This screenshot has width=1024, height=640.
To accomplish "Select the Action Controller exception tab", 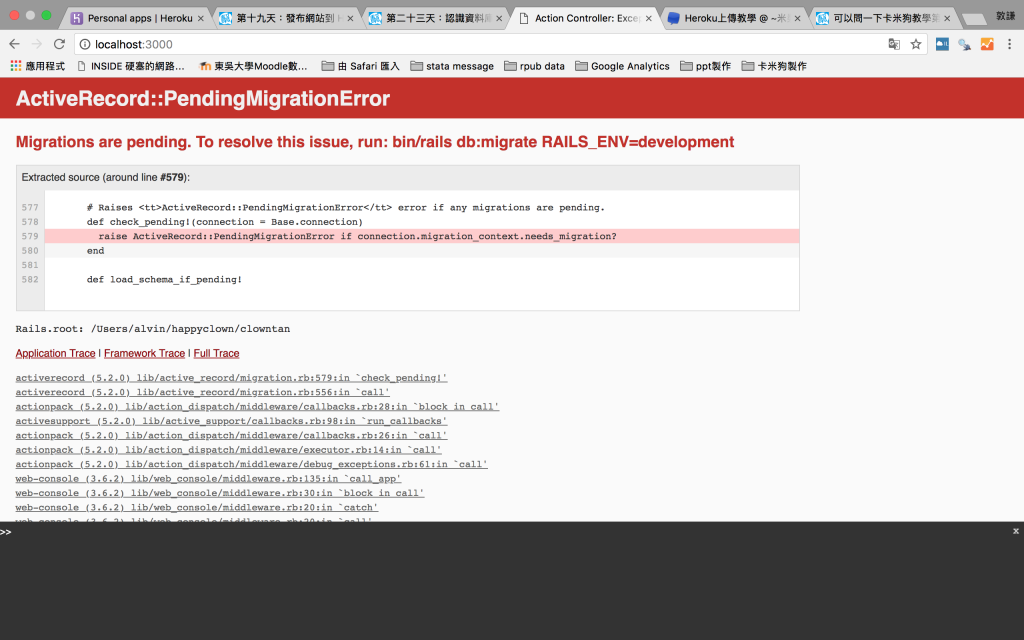I will tap(585, 18).
